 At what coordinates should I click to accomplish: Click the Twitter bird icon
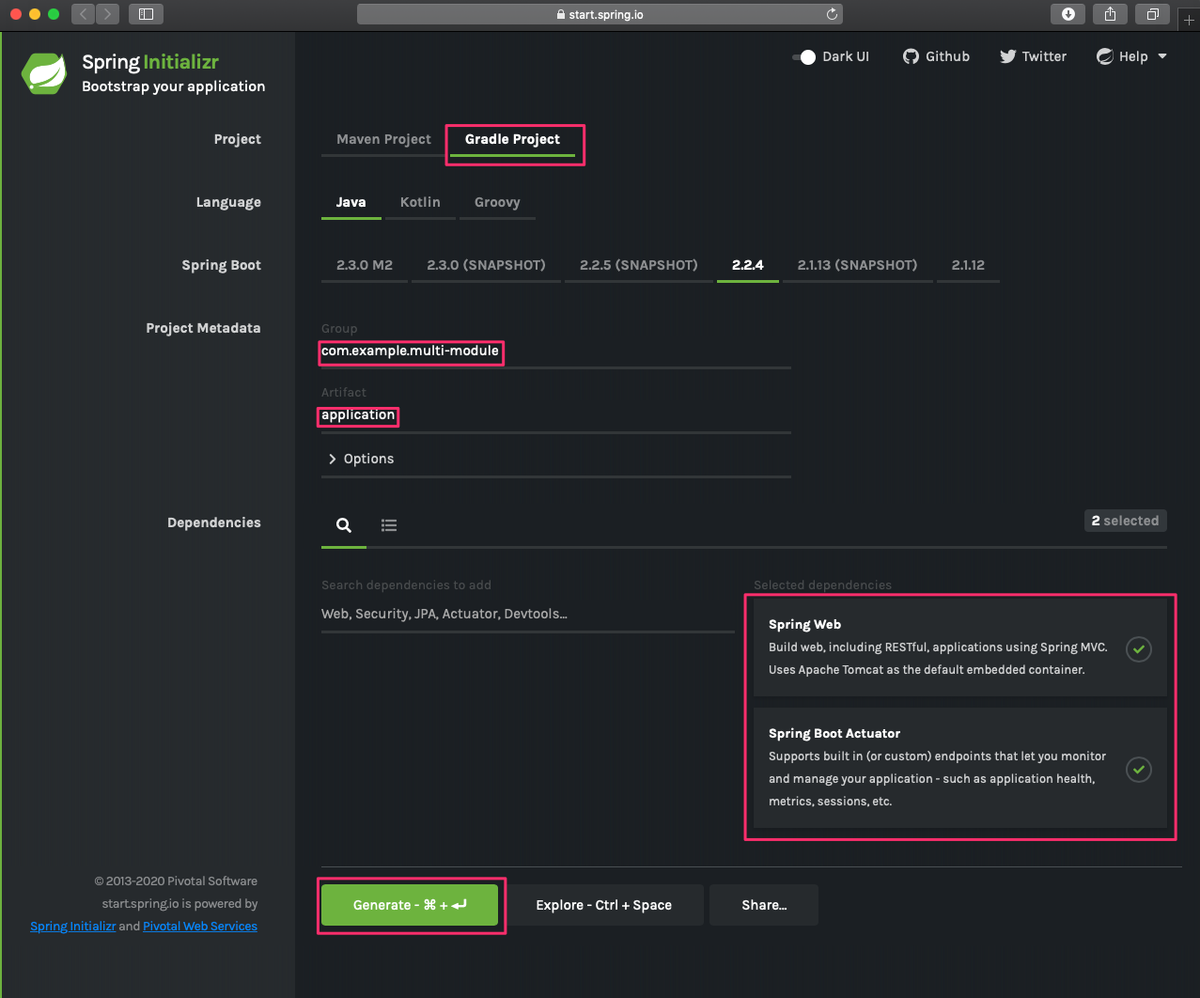click(x=1008, y=57)
